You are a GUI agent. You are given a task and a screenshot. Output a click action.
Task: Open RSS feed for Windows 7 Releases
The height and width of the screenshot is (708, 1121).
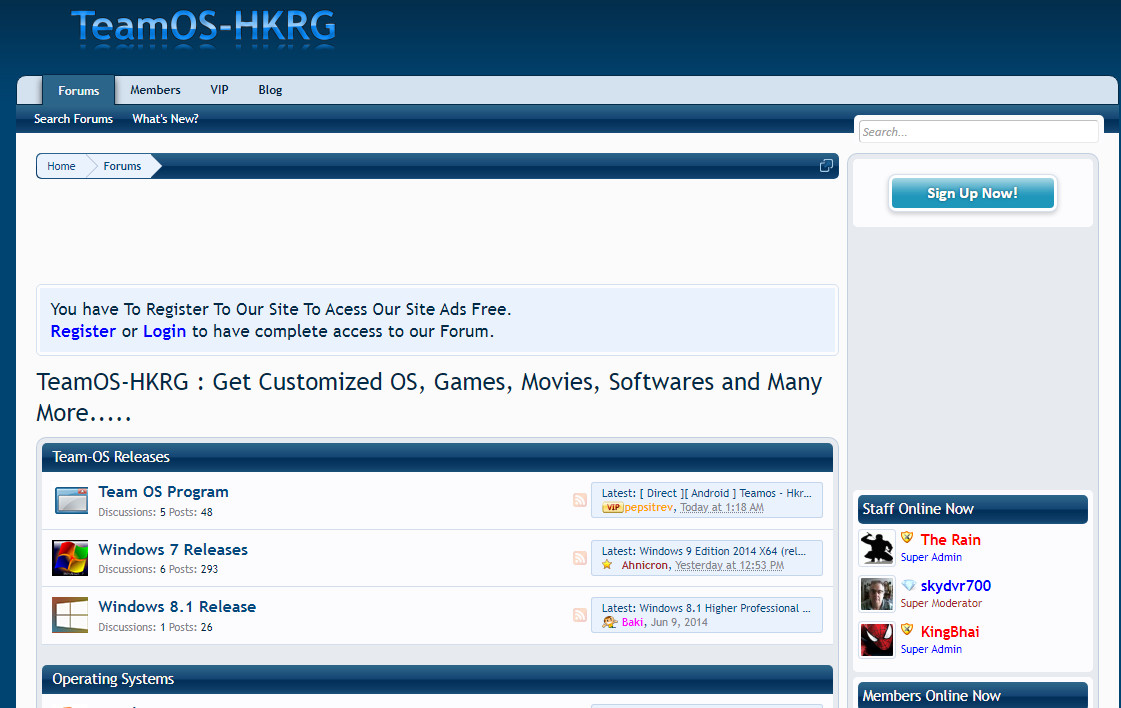(x=580, y=558)
